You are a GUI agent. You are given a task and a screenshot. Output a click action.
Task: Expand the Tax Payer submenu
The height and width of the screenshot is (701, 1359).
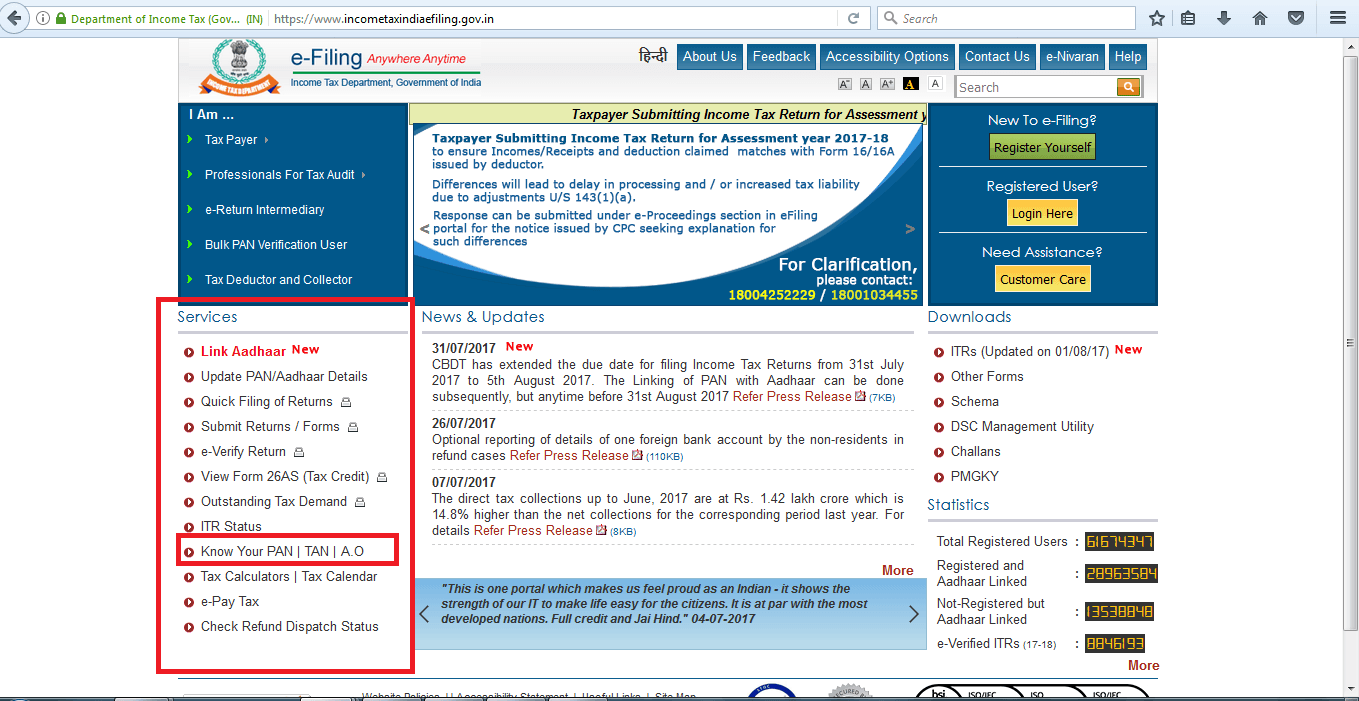point(232,140)
